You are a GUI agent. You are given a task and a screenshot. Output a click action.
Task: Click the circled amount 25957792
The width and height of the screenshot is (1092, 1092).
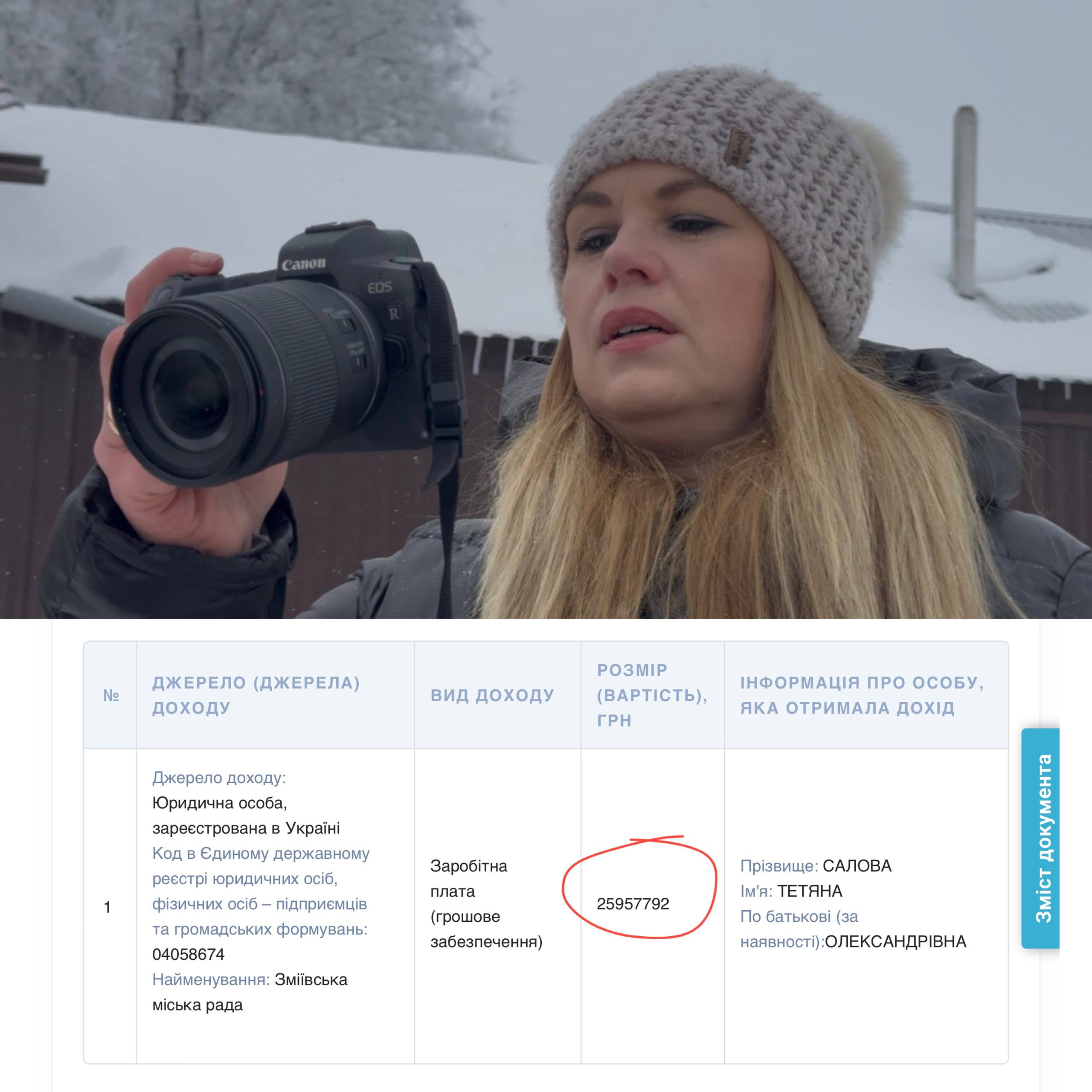pos(633,904)
